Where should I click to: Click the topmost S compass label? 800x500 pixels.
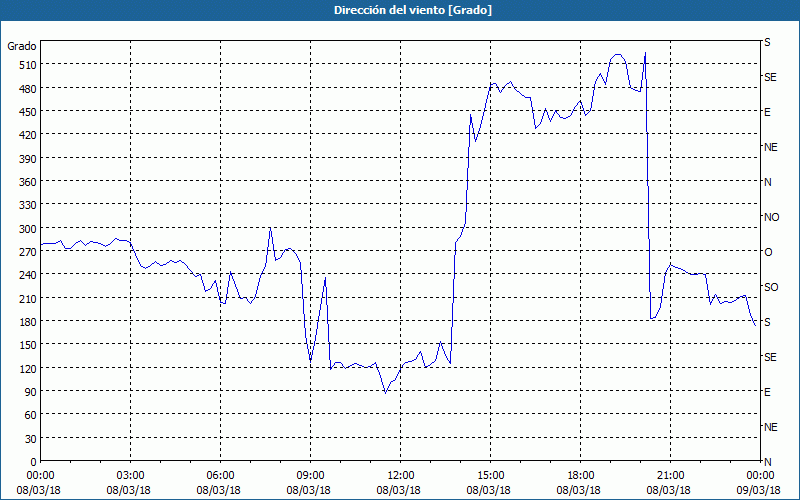[767, 42]
